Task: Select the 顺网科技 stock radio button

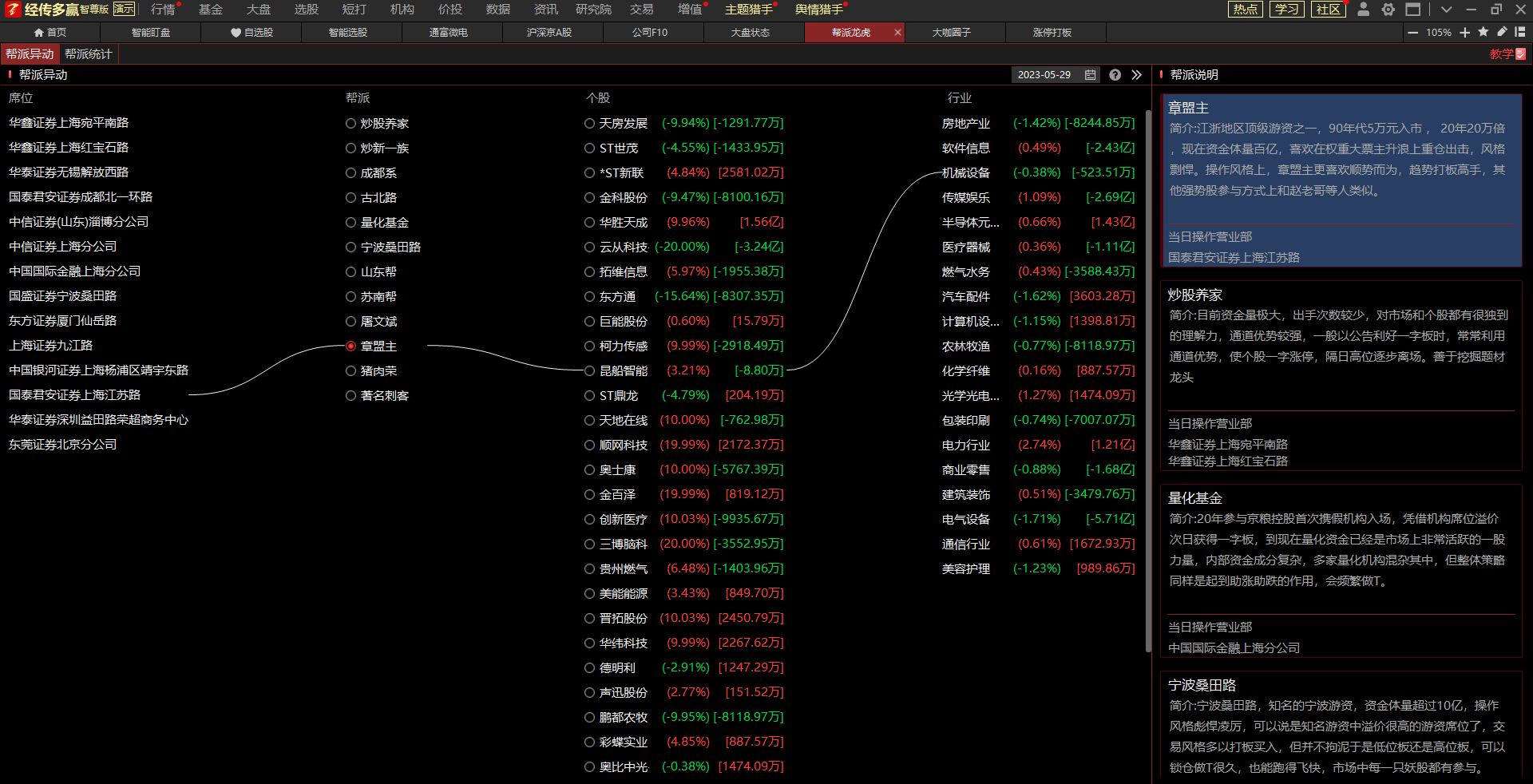Action: point(589,445)
